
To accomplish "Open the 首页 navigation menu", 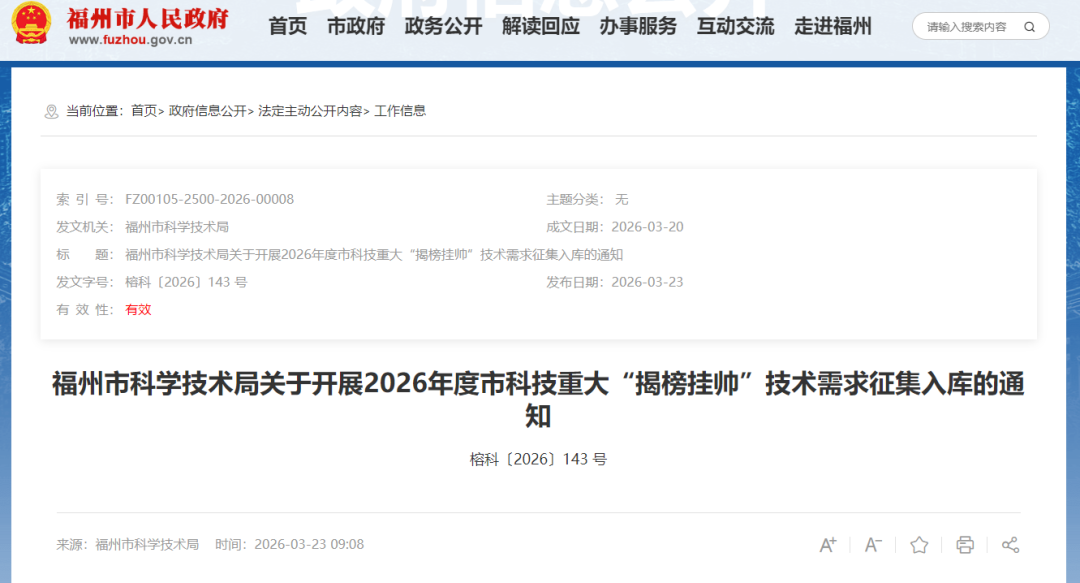I will [288, 27].
